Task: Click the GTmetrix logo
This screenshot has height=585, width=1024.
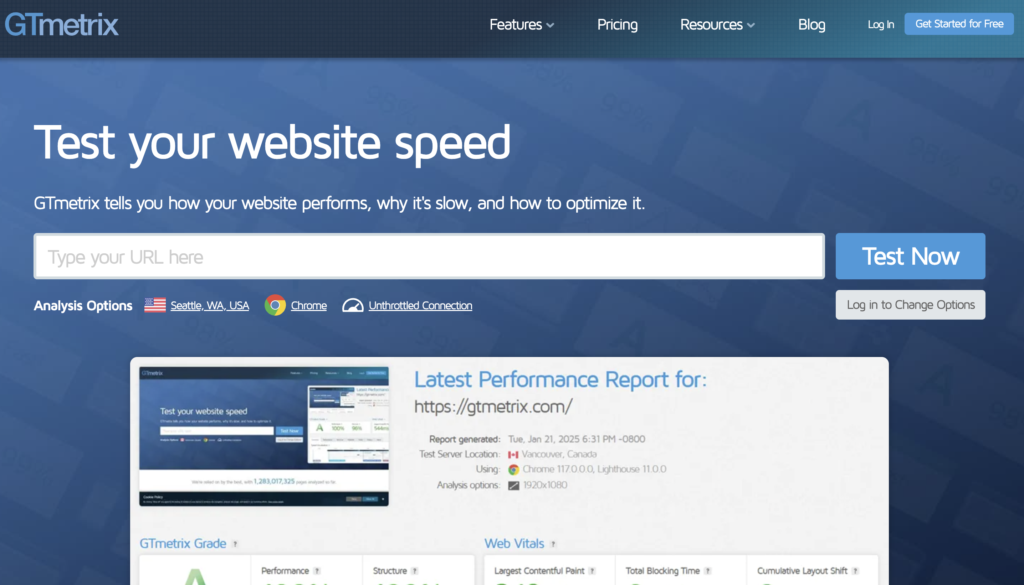Action: [61, 25]
